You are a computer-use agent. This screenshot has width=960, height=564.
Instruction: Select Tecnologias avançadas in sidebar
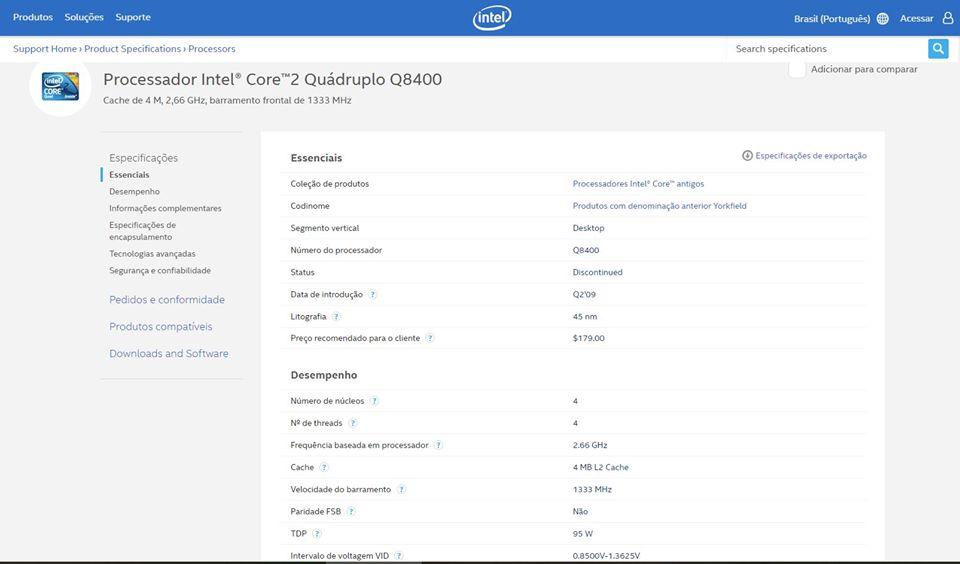[x=152, y=254]
